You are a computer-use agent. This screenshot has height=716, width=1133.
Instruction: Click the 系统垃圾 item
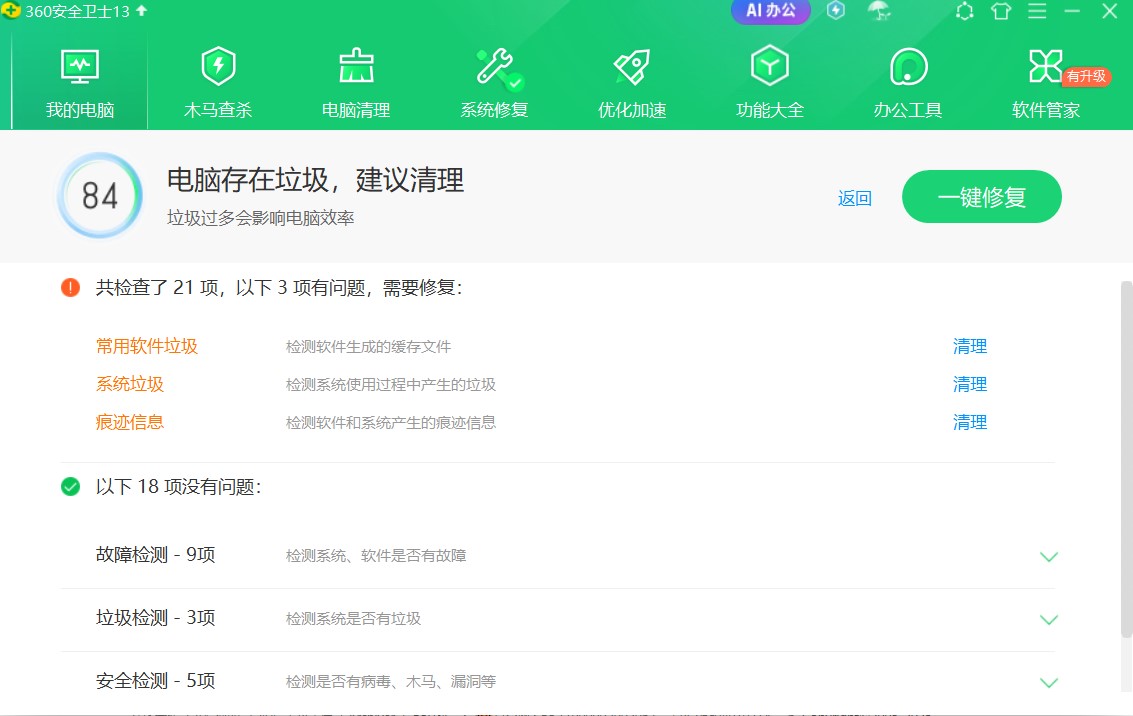(x=130, y=384)
